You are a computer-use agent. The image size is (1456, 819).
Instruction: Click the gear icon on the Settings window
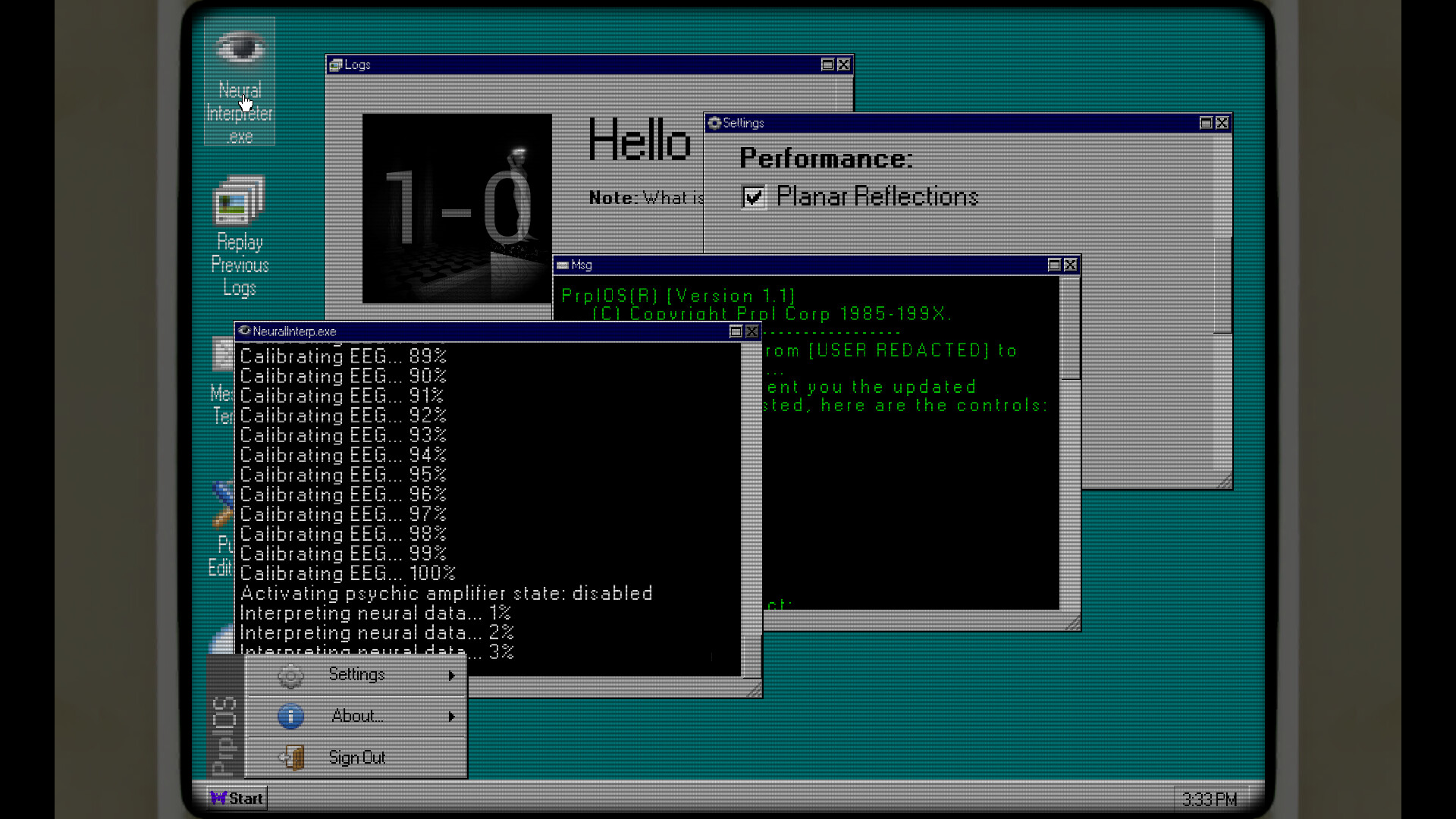[713, 123]
